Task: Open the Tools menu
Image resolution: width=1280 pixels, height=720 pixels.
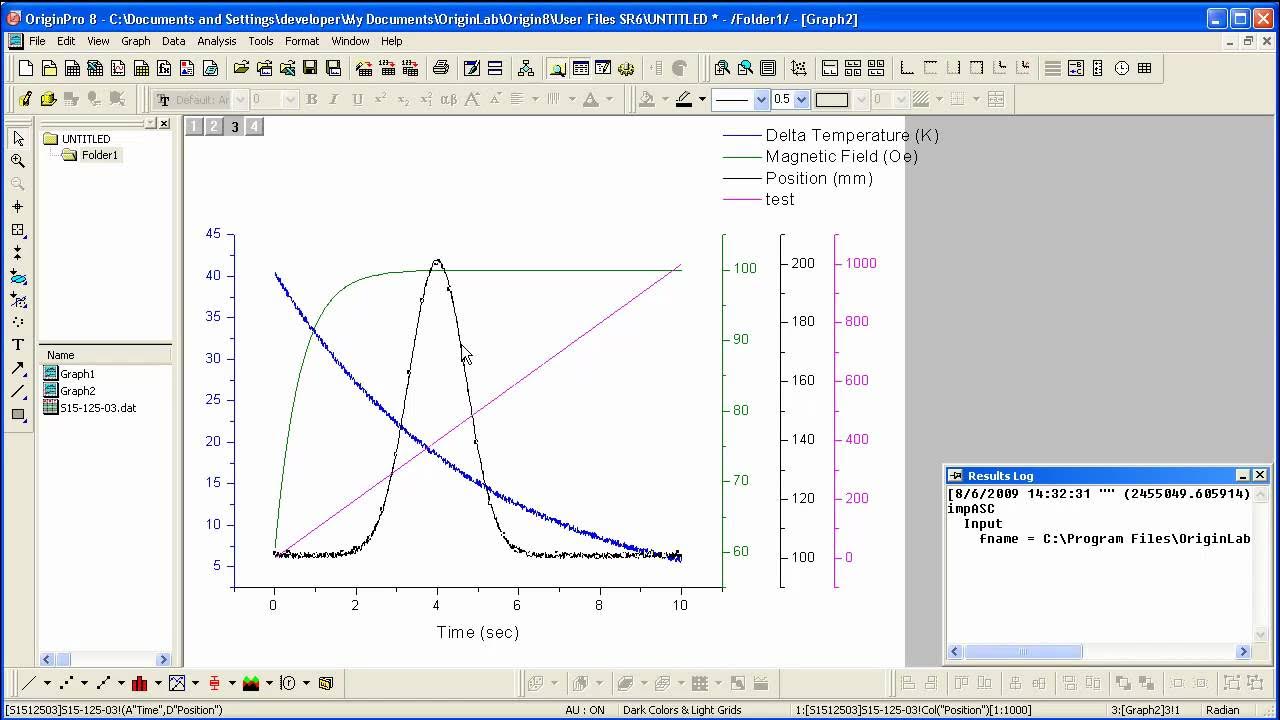Action: tap(261, 41)
